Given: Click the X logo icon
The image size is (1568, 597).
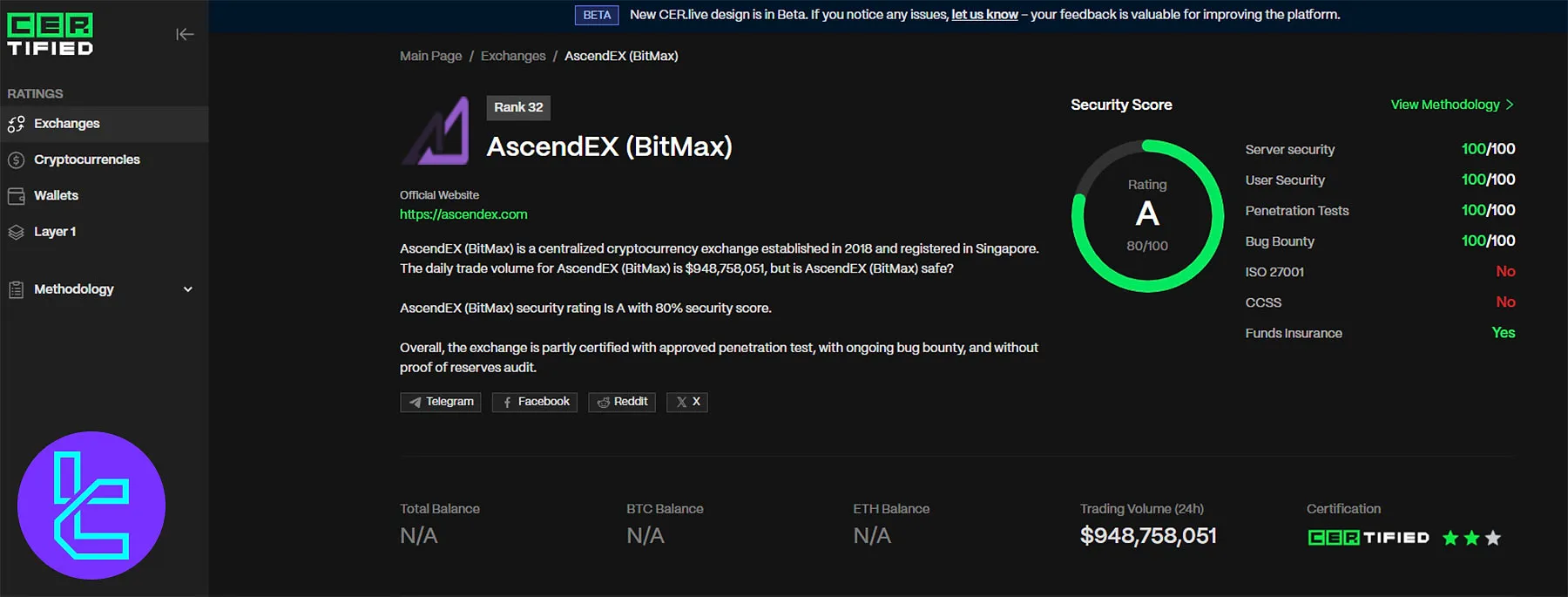Looking at the screenshot, I should [681, 403].
